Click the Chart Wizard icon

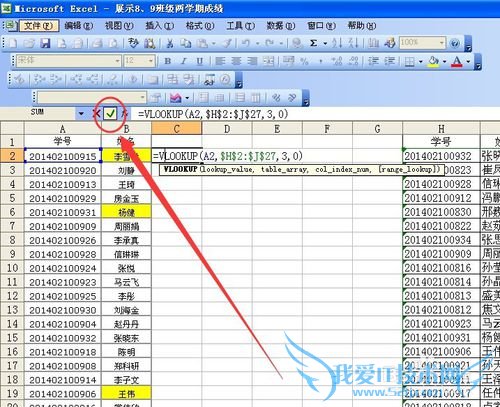click(374, 43)
